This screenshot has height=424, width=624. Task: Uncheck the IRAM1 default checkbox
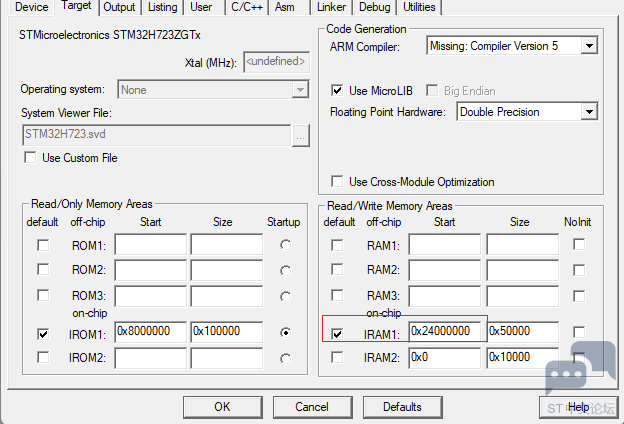pyautogui.click(x=337, y=334)
